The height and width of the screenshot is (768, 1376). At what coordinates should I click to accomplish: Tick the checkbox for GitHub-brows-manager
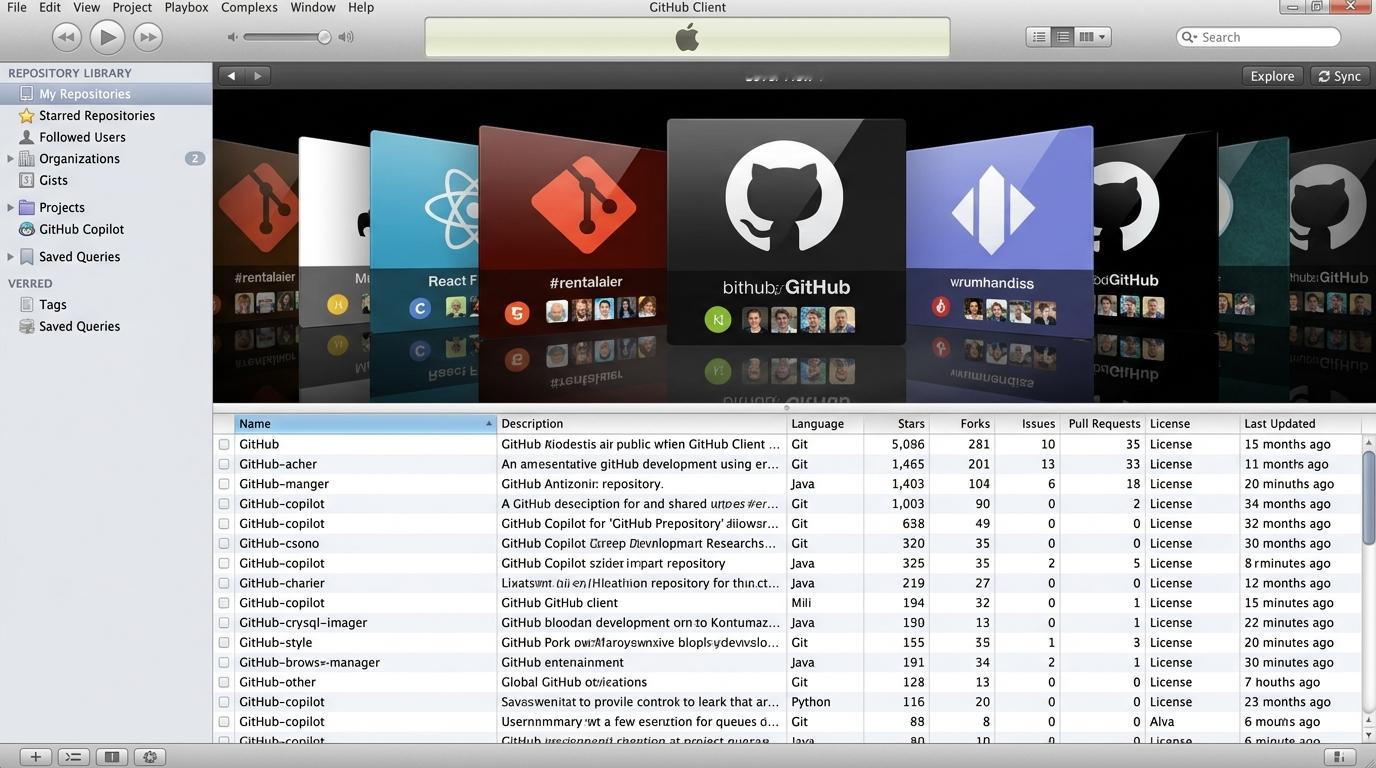[224, 663]
